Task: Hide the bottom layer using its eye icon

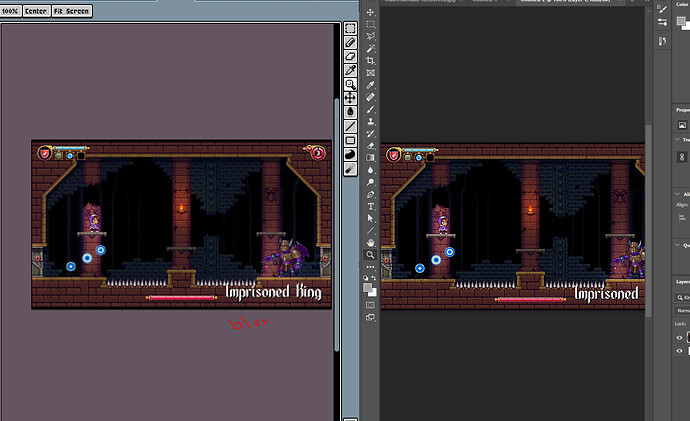Action: point(679,351)
